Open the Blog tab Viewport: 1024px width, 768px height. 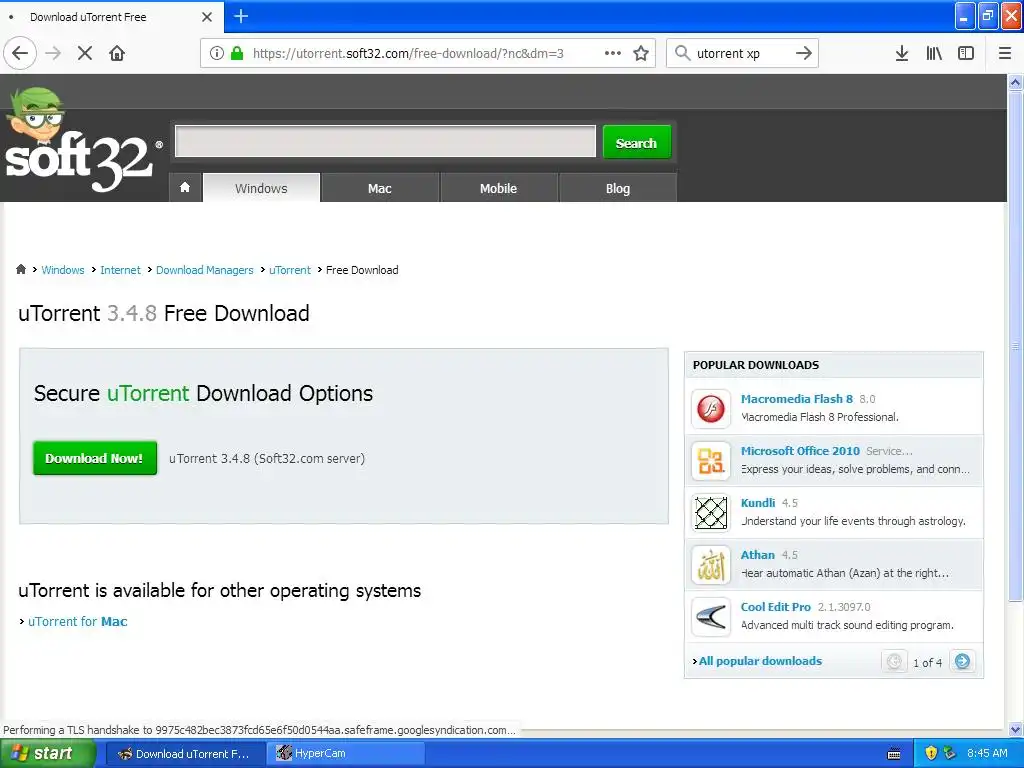pos(617,188)
